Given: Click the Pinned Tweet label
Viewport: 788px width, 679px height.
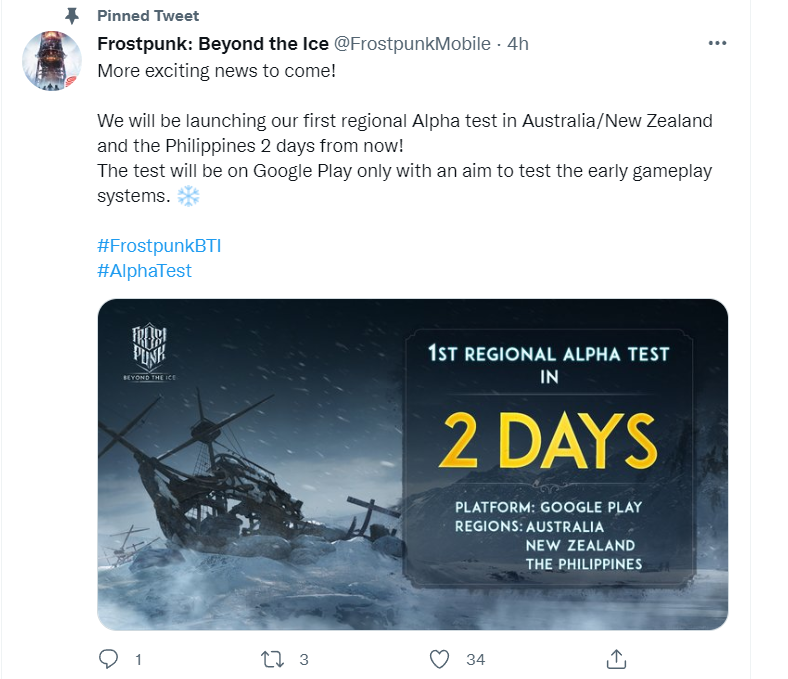Looking at the screenshot, I should [x=148, y=16].
